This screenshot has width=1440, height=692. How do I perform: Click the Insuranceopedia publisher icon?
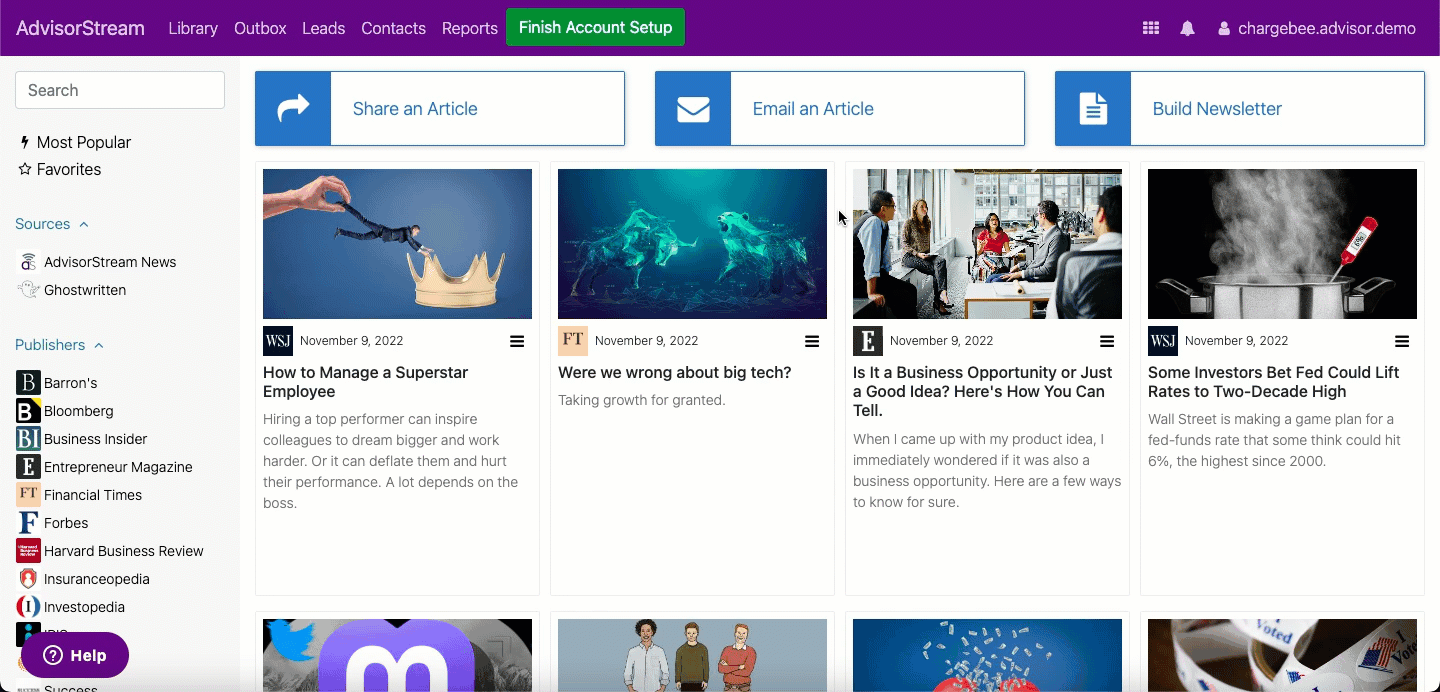(28, 578)
